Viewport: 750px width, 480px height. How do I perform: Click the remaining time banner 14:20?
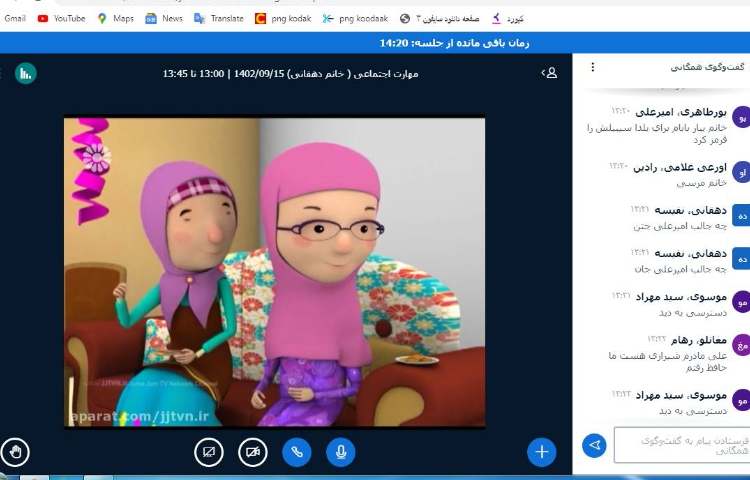coord(454,43)
